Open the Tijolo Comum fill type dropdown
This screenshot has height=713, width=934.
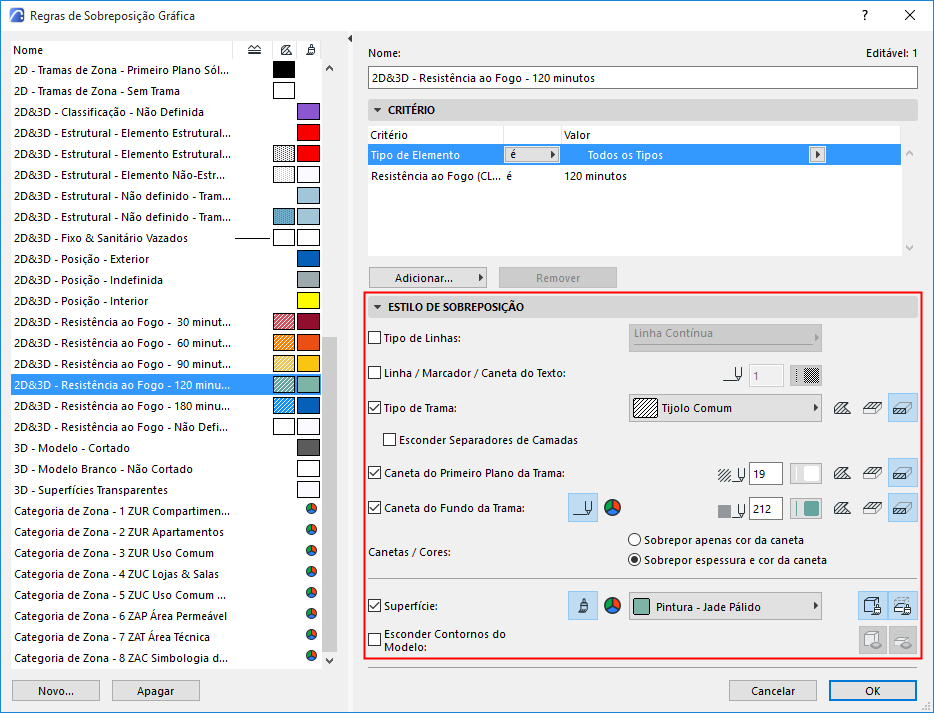pos(725,408)
